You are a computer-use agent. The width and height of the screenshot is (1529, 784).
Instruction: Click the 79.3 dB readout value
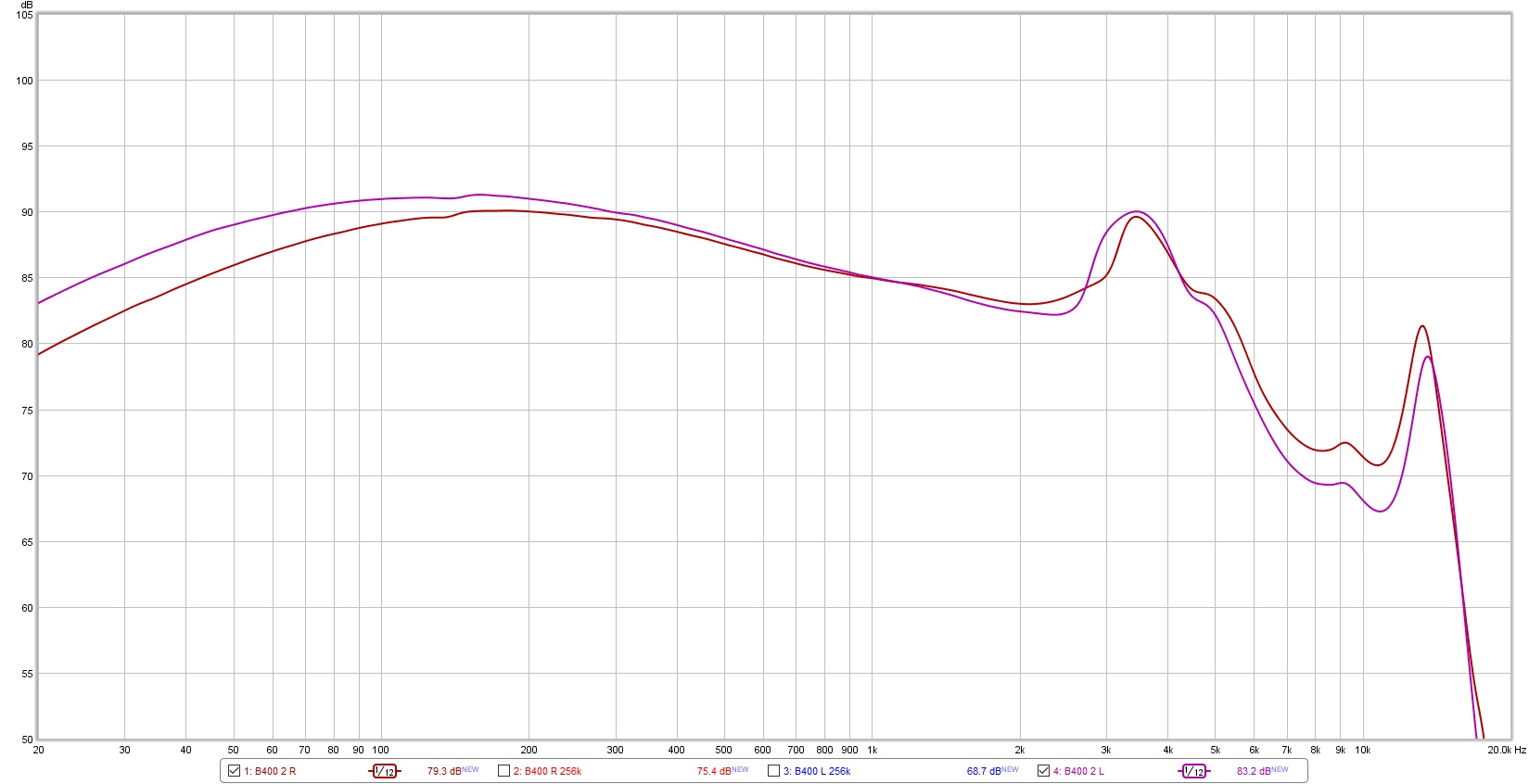(444, 771)
